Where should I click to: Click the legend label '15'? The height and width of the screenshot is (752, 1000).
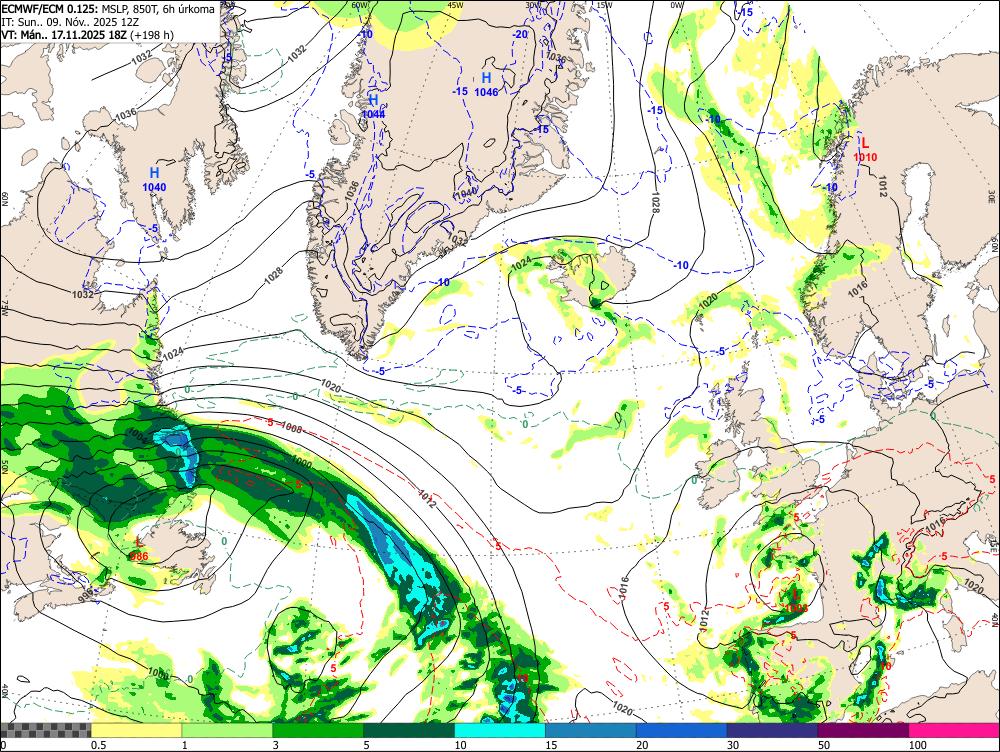(x=551, y=745)
